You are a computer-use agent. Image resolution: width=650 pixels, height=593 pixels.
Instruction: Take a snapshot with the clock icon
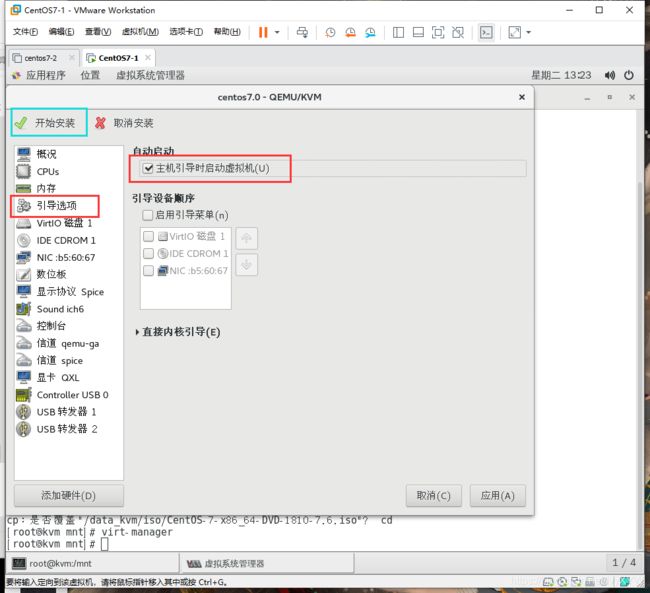click(330, 32)
